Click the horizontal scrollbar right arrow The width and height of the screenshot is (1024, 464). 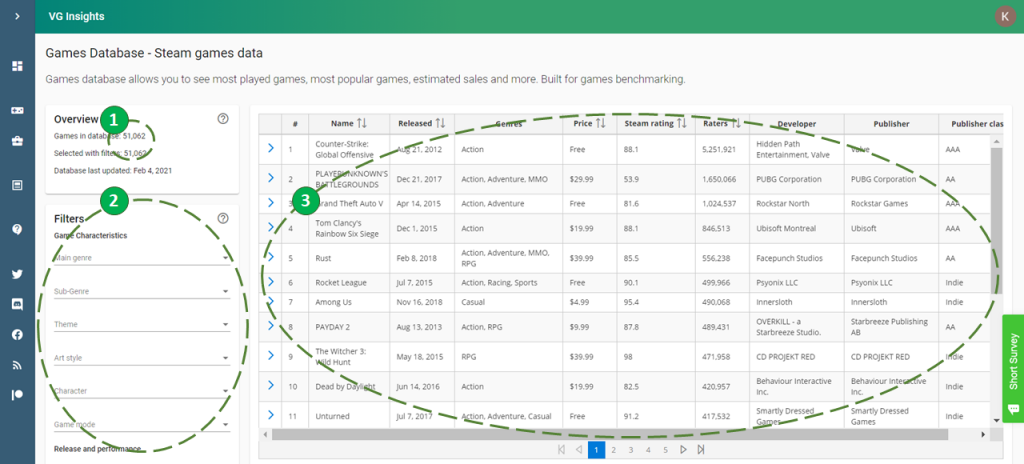(984, 435)
